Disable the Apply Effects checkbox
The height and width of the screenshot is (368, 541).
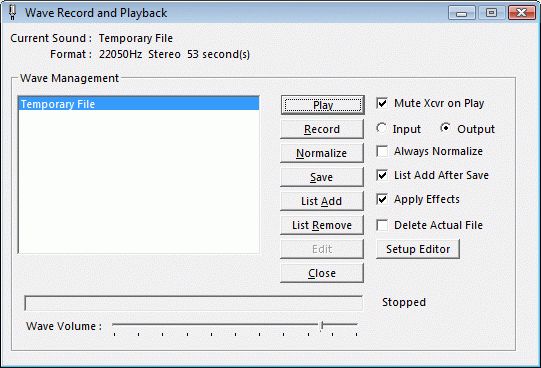pos(382,199)
